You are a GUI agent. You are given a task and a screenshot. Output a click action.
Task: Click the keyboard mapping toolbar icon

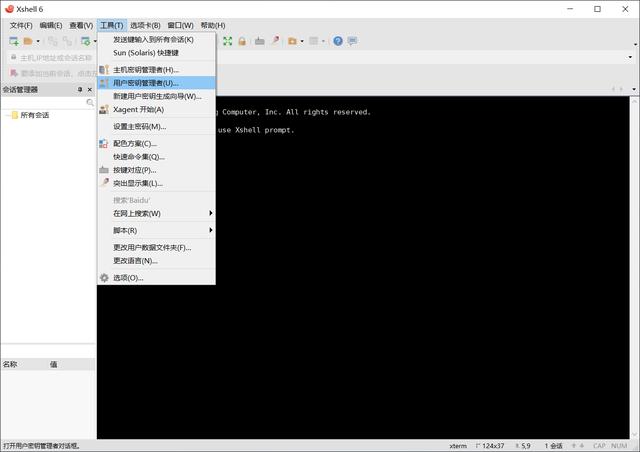[260, 41]
